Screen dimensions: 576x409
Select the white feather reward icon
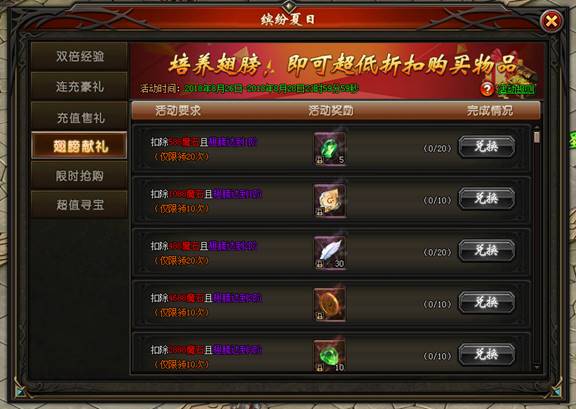(x=330, y=253)
